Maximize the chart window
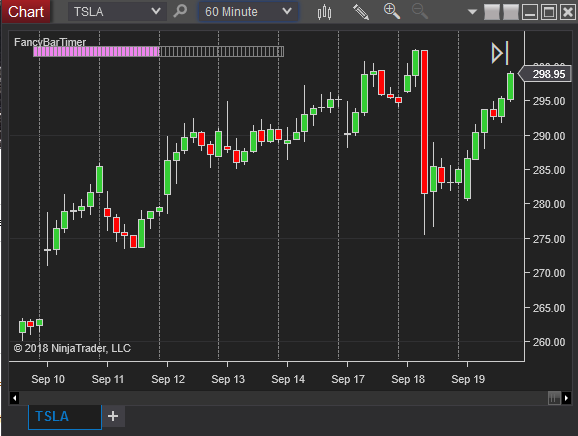This screenshot has width=578, height=436. 549,12
